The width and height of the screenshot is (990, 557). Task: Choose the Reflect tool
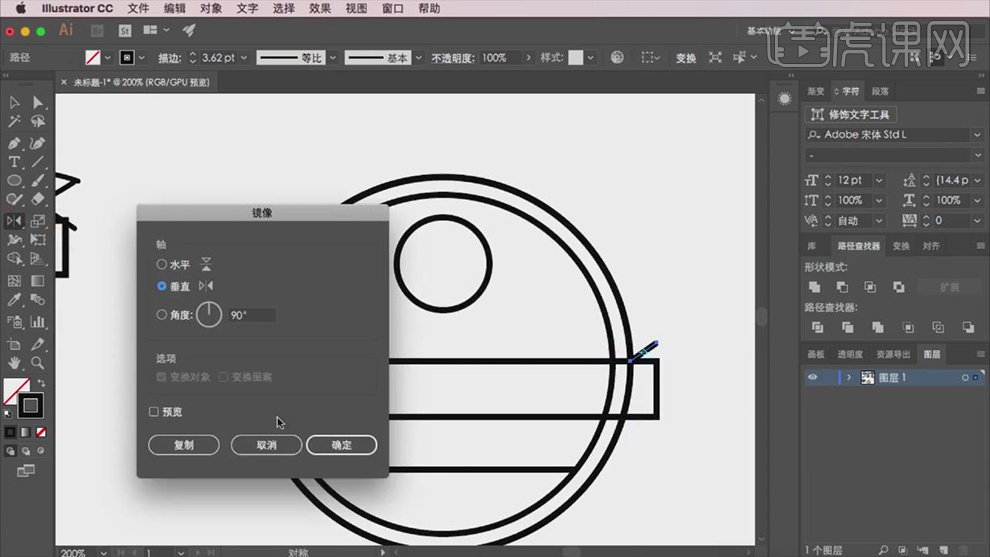[x=15, y=221]
